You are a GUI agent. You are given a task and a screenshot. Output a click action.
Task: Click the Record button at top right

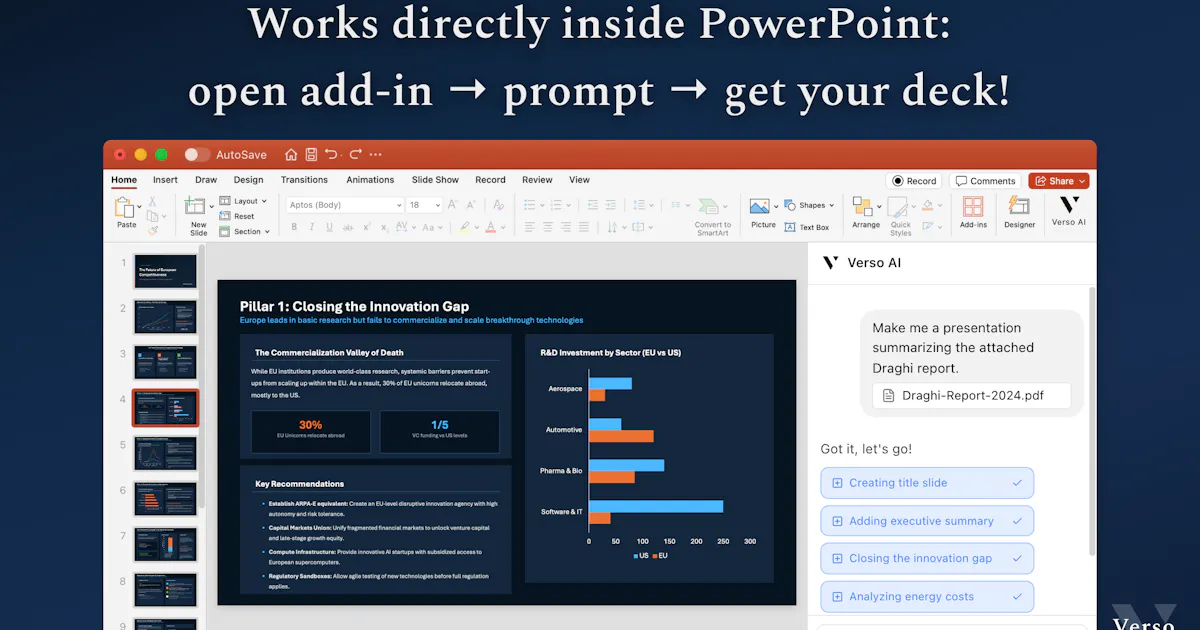[914, 181]
